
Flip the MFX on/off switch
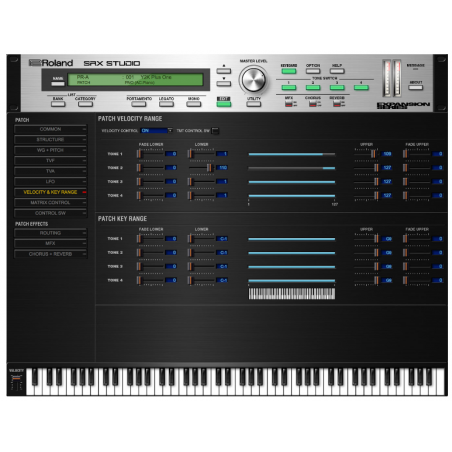pos(289,104)
